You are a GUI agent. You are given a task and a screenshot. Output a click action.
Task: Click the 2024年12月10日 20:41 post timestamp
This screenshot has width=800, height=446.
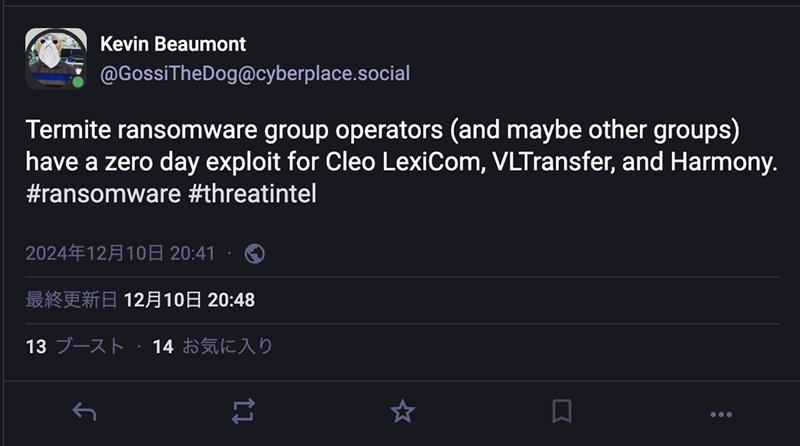(120, 254)
